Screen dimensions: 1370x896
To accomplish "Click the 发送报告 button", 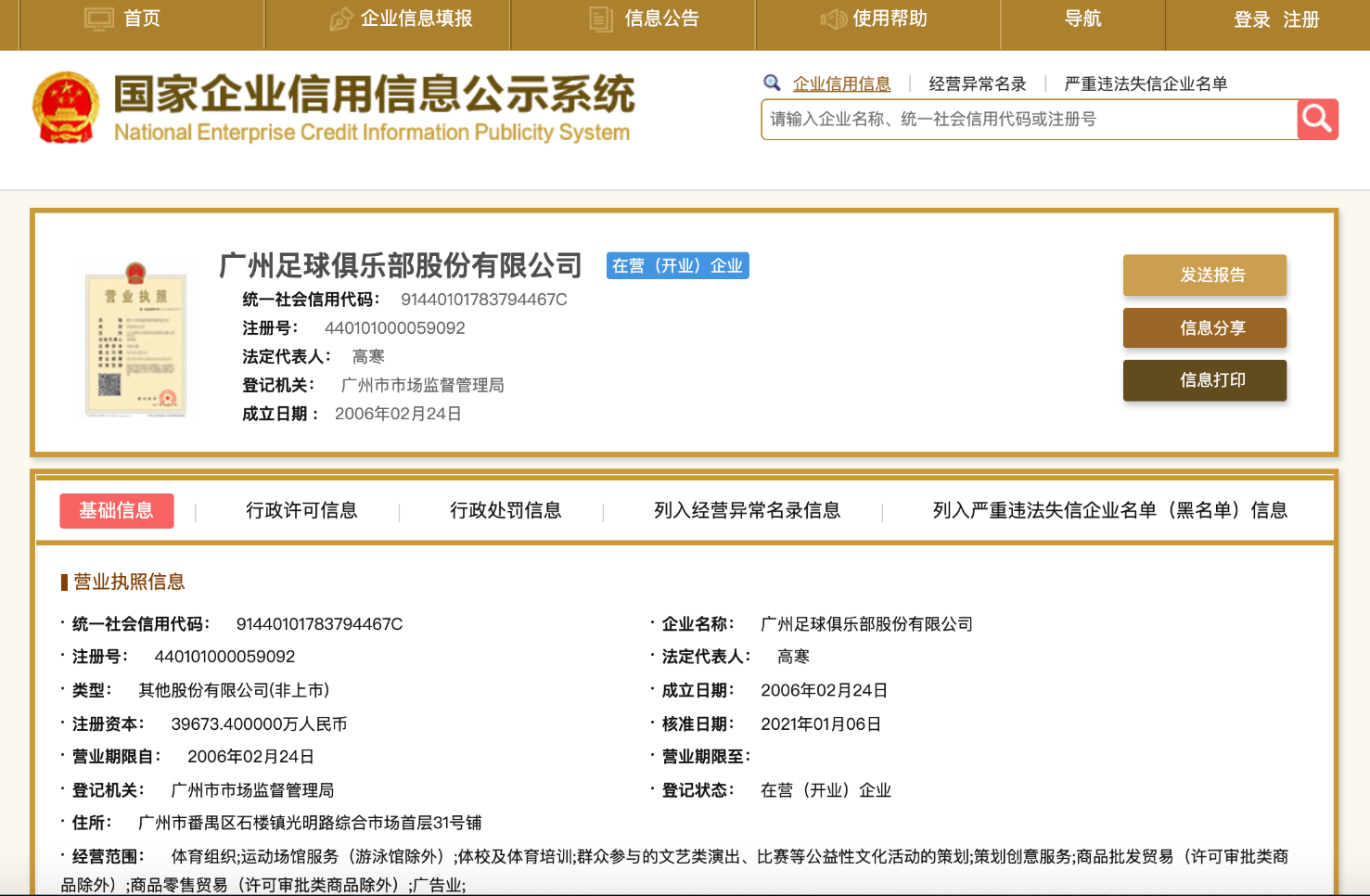I will [x=1204, y=275].
